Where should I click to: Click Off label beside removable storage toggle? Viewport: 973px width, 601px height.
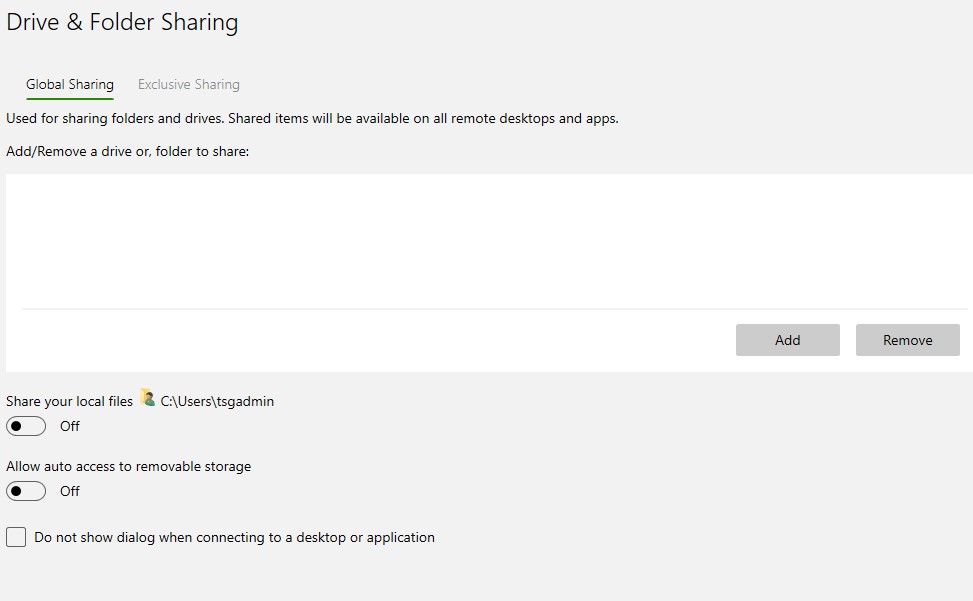[70, 492]
